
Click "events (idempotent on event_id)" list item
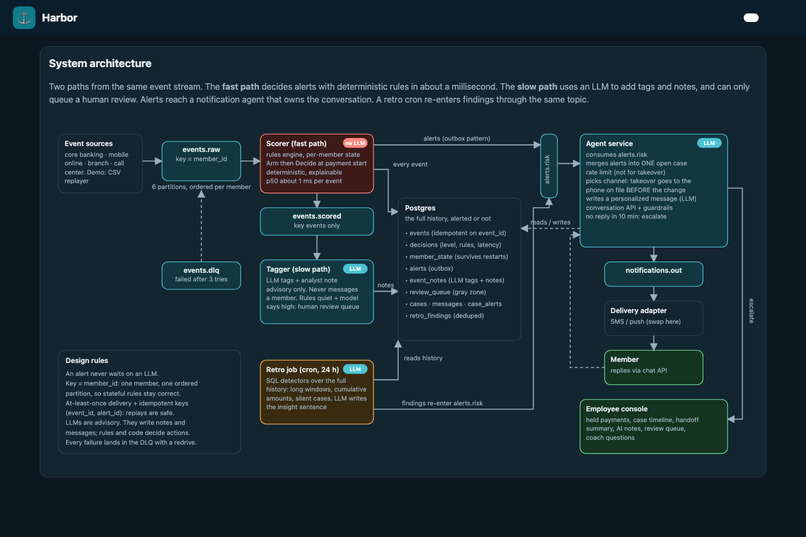[457, 233]
